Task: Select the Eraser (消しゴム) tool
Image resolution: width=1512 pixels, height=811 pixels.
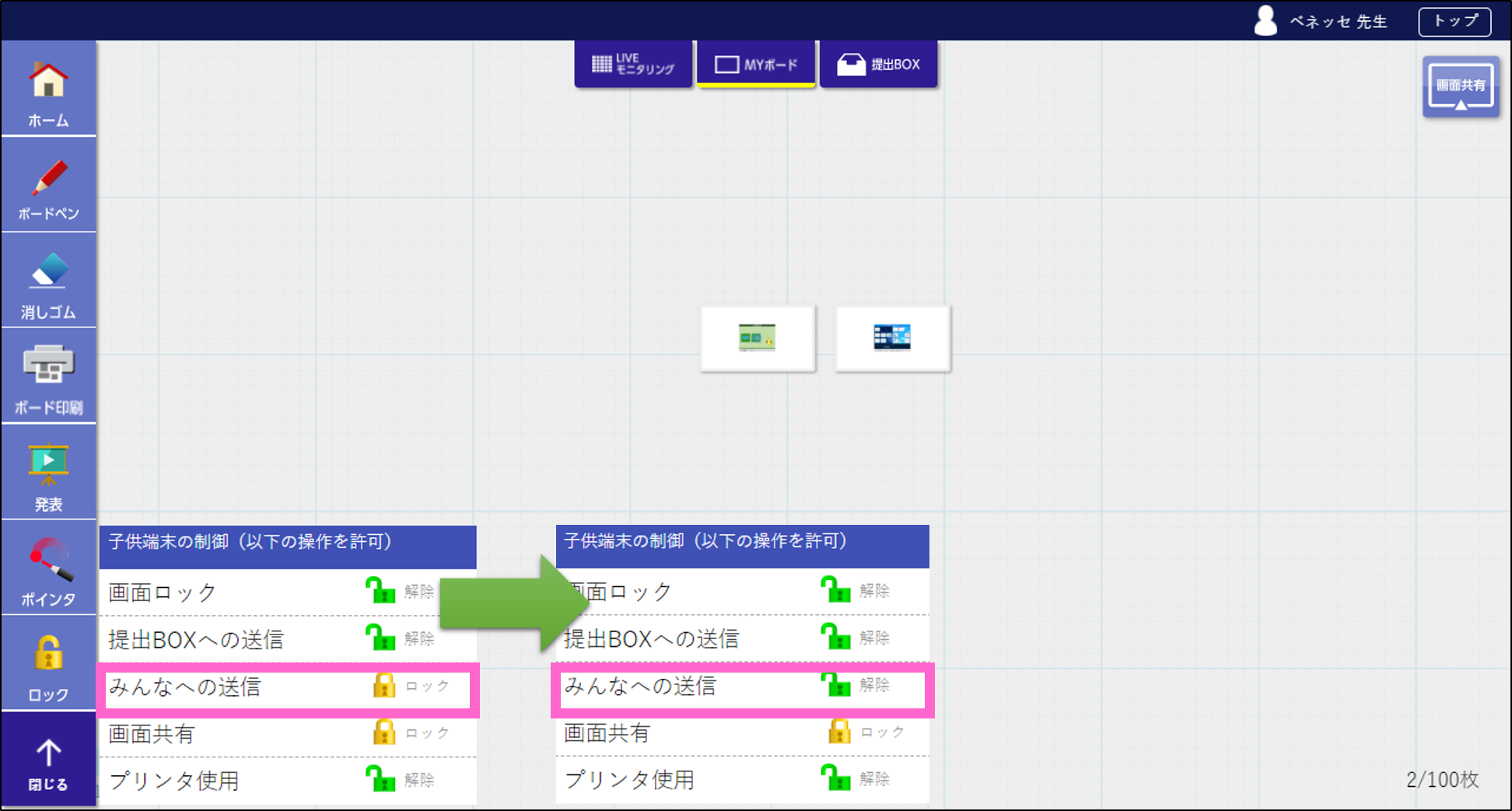Action: (48, 283)
